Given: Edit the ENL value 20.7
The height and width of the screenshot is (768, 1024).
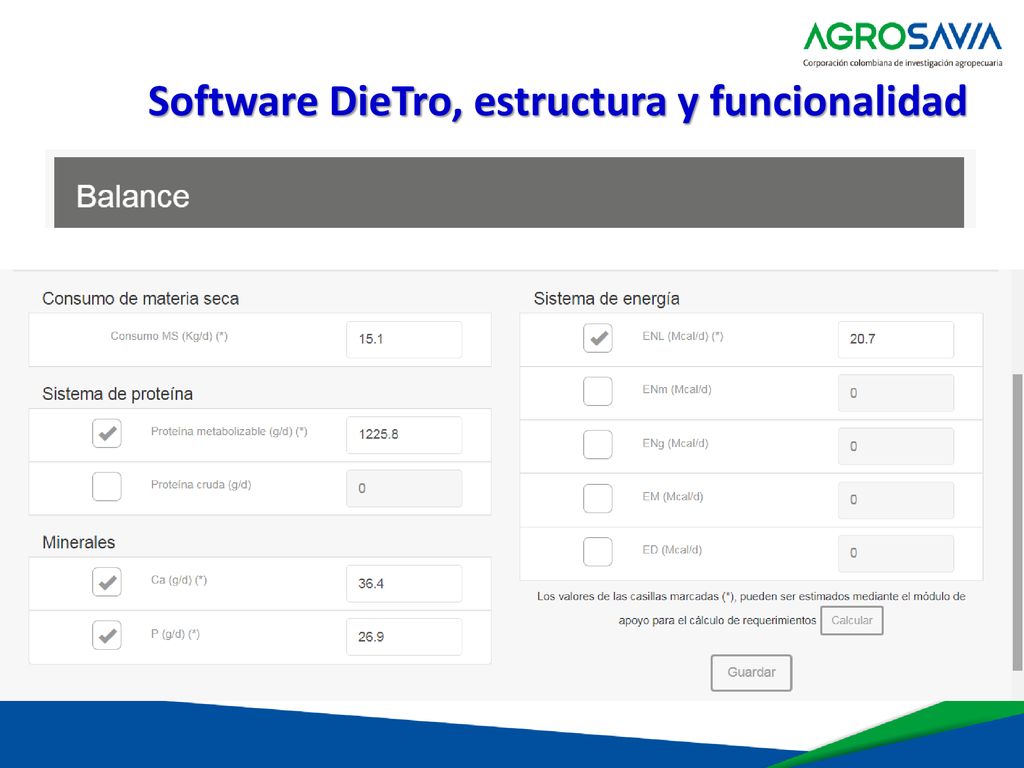Looking at the screenshot, I should tap(896, 340).
